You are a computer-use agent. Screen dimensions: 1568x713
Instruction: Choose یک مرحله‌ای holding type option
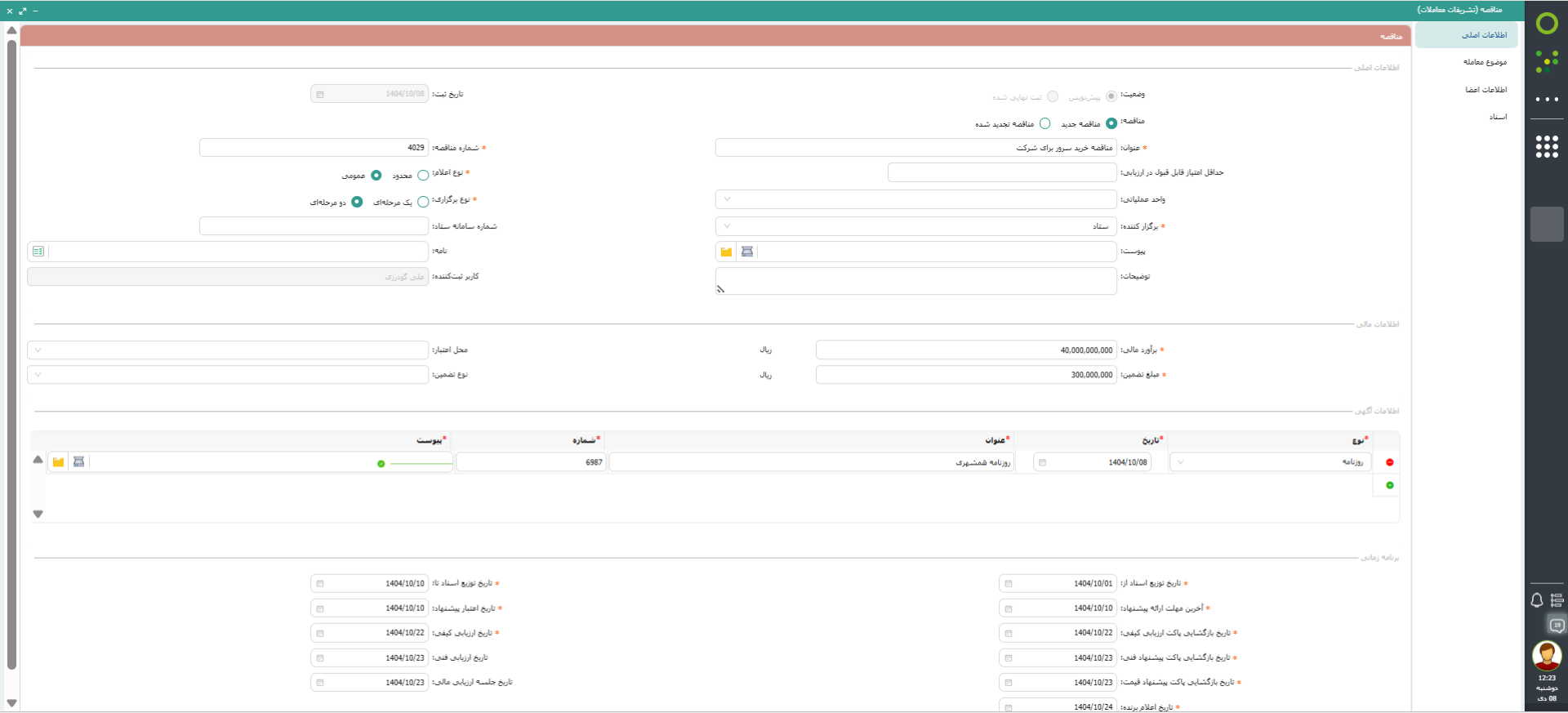(423, 202)
